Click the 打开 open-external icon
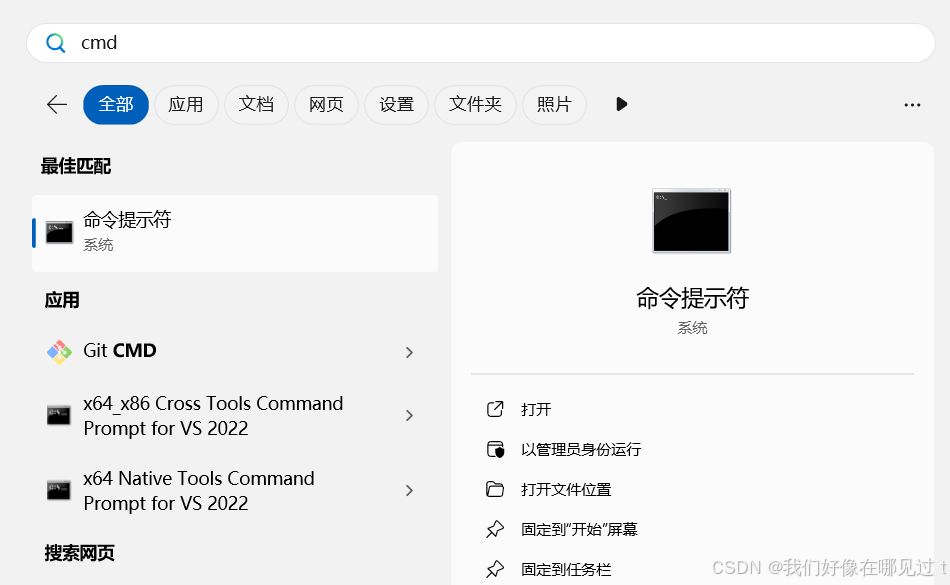The width and height of the screenshot is (950, 585). (x=495, y=409)
